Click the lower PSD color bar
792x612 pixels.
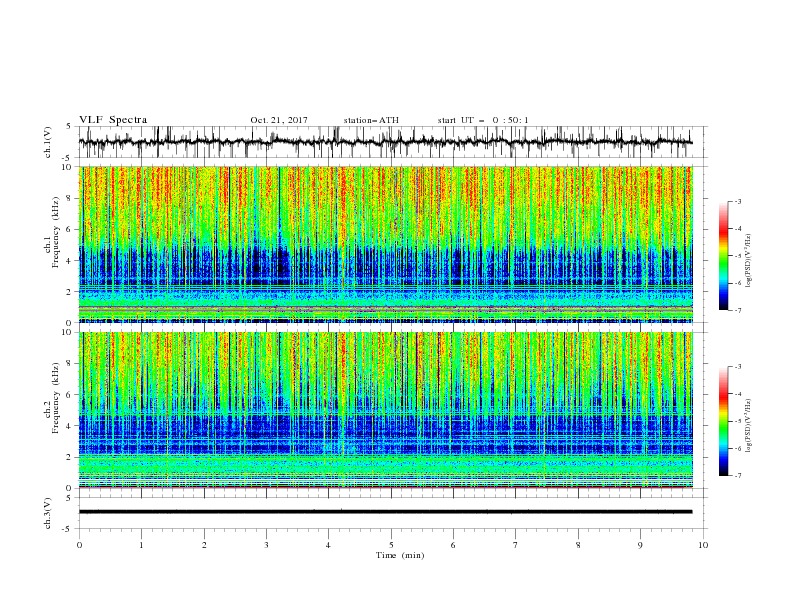(x=723, y=421)
